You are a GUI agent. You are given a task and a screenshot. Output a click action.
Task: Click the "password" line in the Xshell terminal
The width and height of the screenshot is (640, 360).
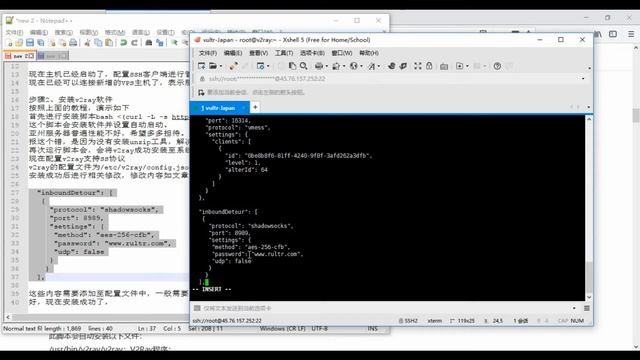tap(258, 254)
